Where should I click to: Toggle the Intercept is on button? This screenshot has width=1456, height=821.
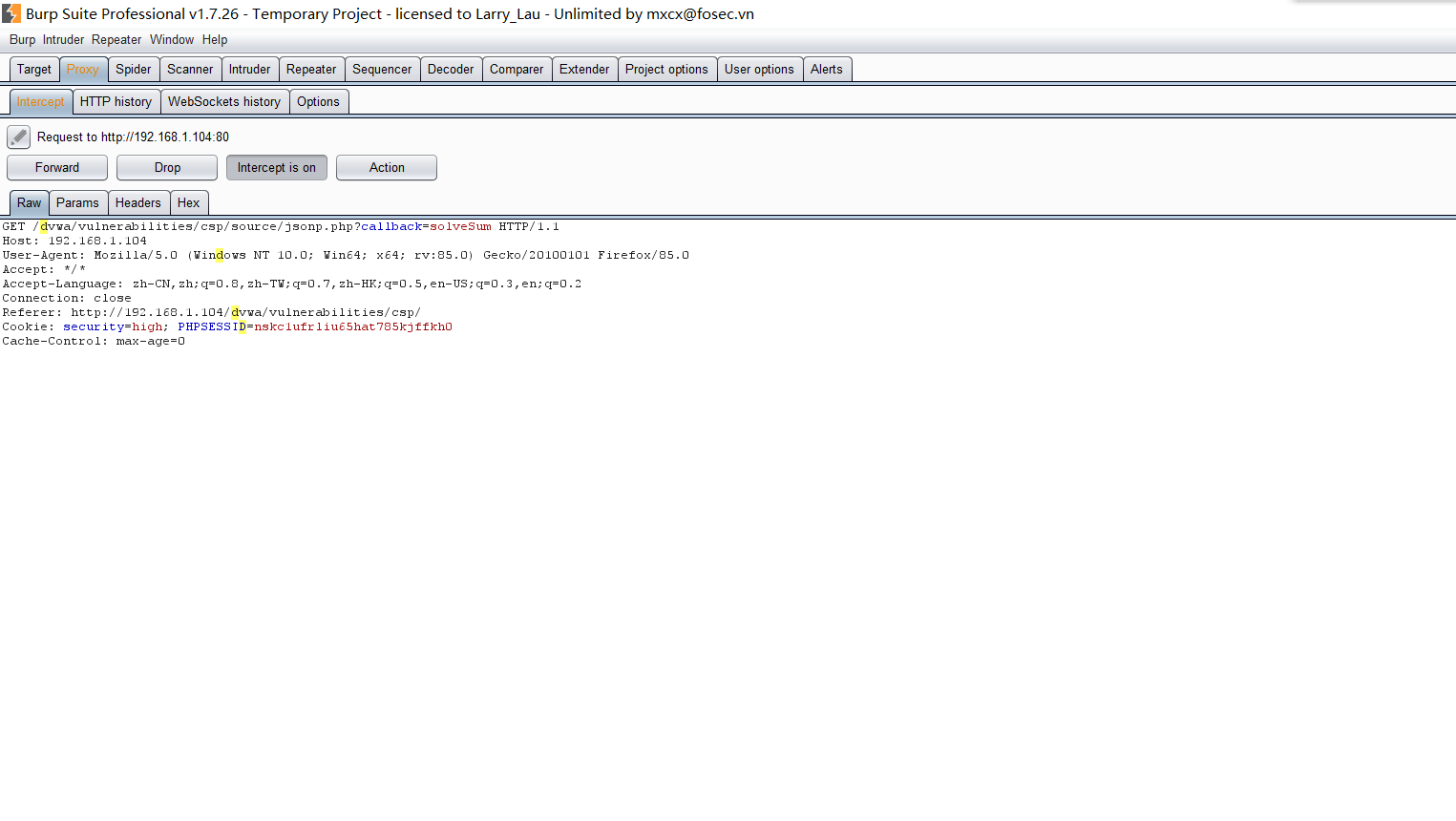pyautogui.click(x=276, y=168)
